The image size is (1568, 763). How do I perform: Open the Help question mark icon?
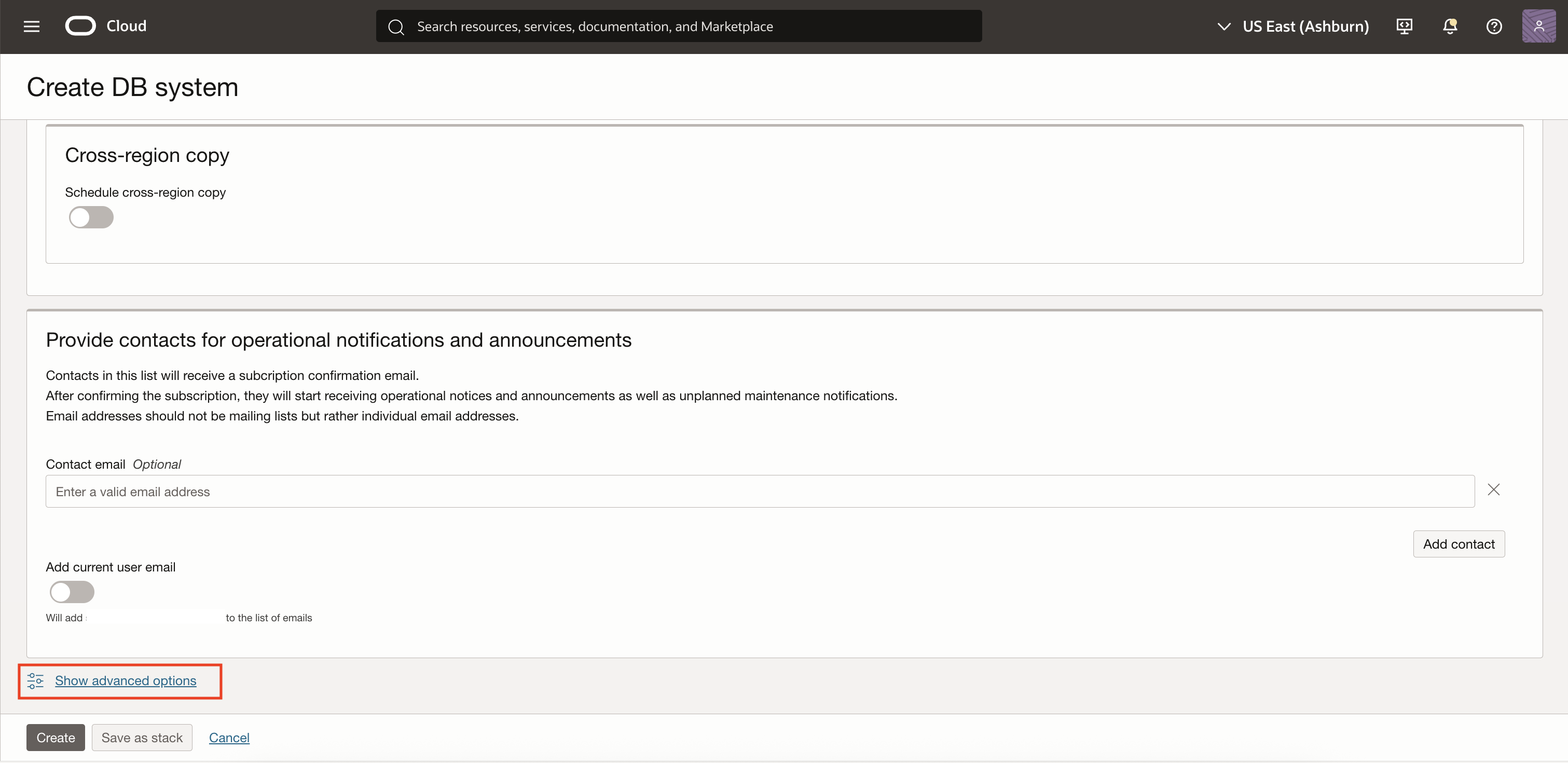[x=1494, y=26]
